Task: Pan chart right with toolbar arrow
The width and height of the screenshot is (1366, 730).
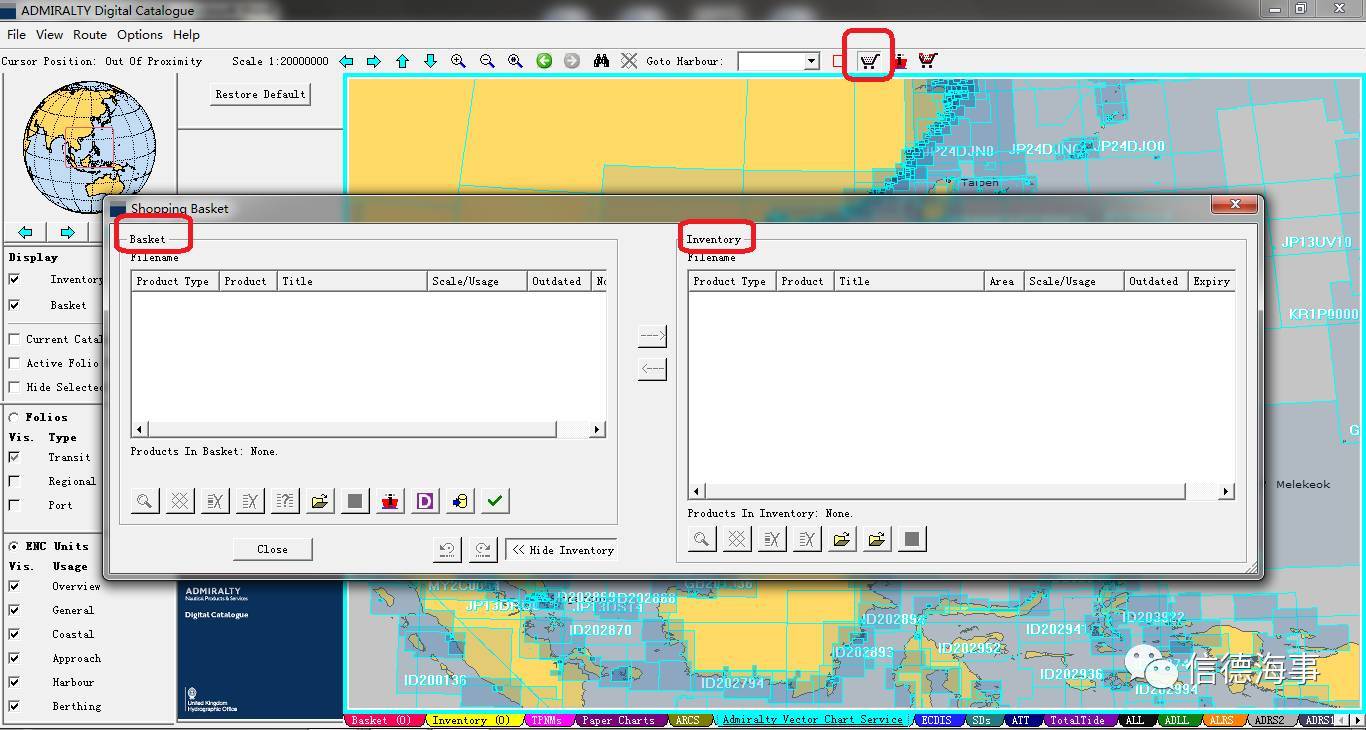Action: (x=374, y=61)
